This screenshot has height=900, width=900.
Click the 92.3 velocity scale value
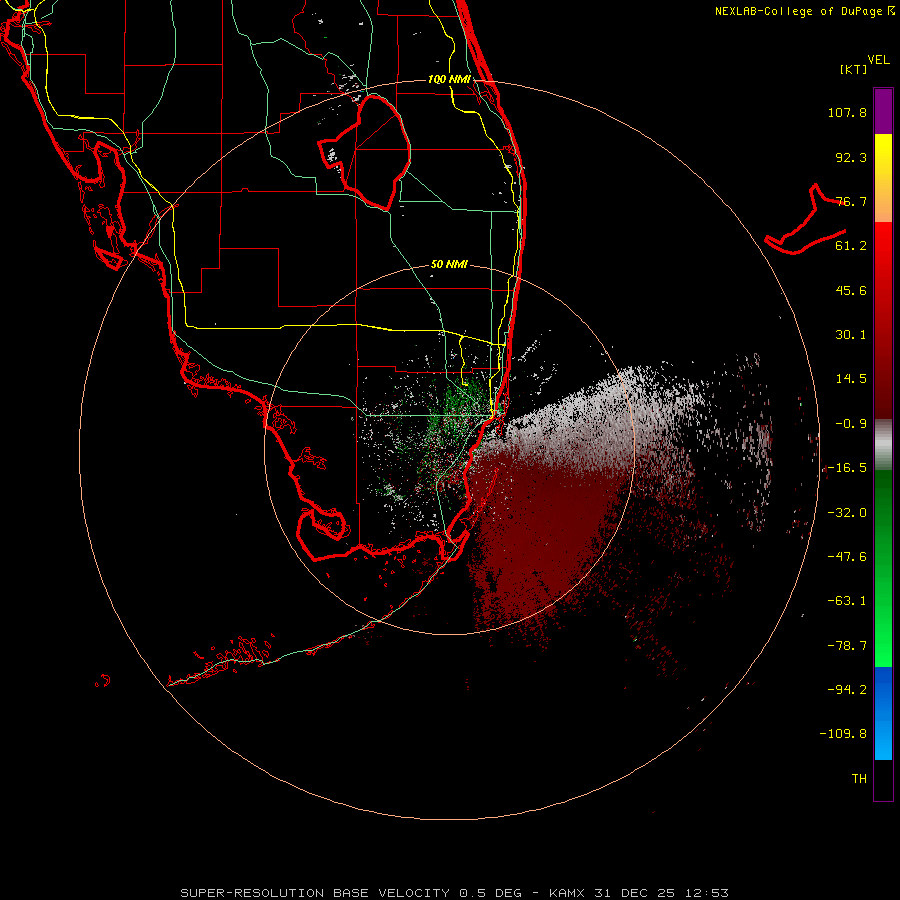click(x=851, y=157)
